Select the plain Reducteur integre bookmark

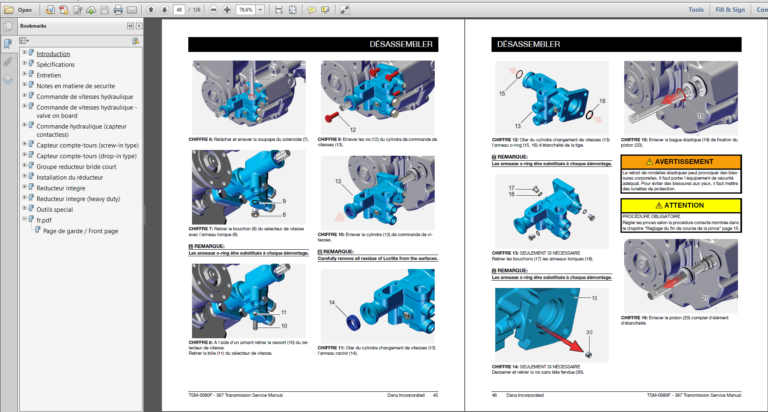coord(61,188)
